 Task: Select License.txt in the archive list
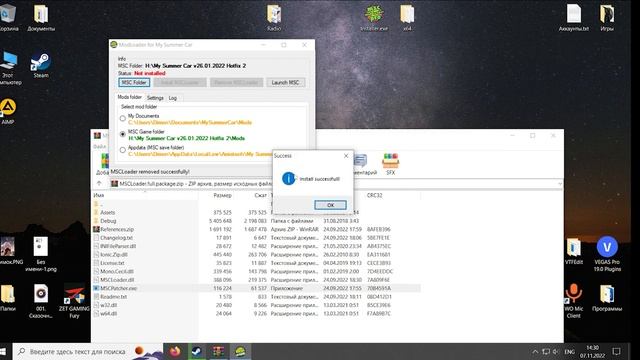click(112, 263)
